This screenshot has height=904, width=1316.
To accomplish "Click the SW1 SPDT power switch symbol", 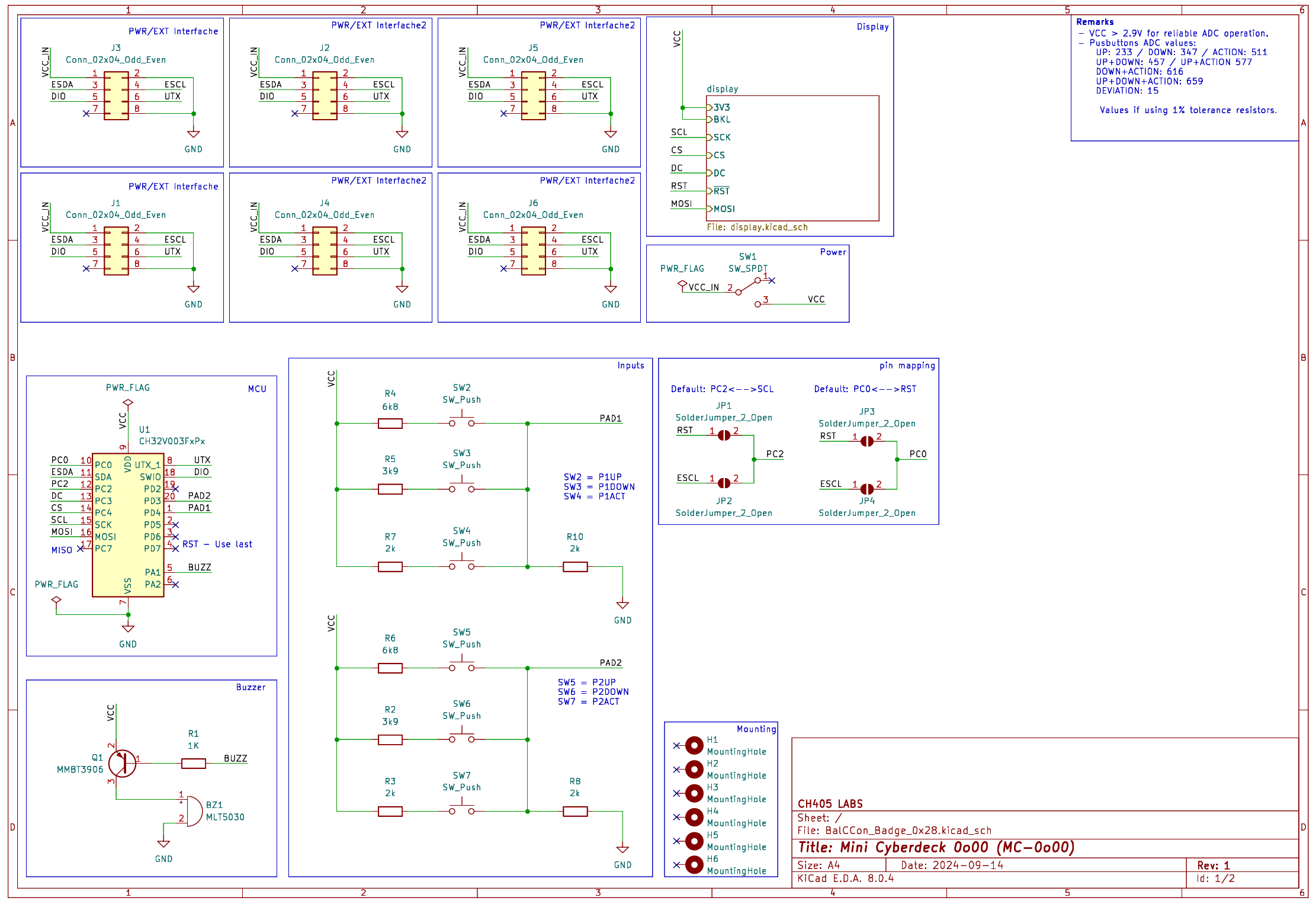I will (747, 287).
